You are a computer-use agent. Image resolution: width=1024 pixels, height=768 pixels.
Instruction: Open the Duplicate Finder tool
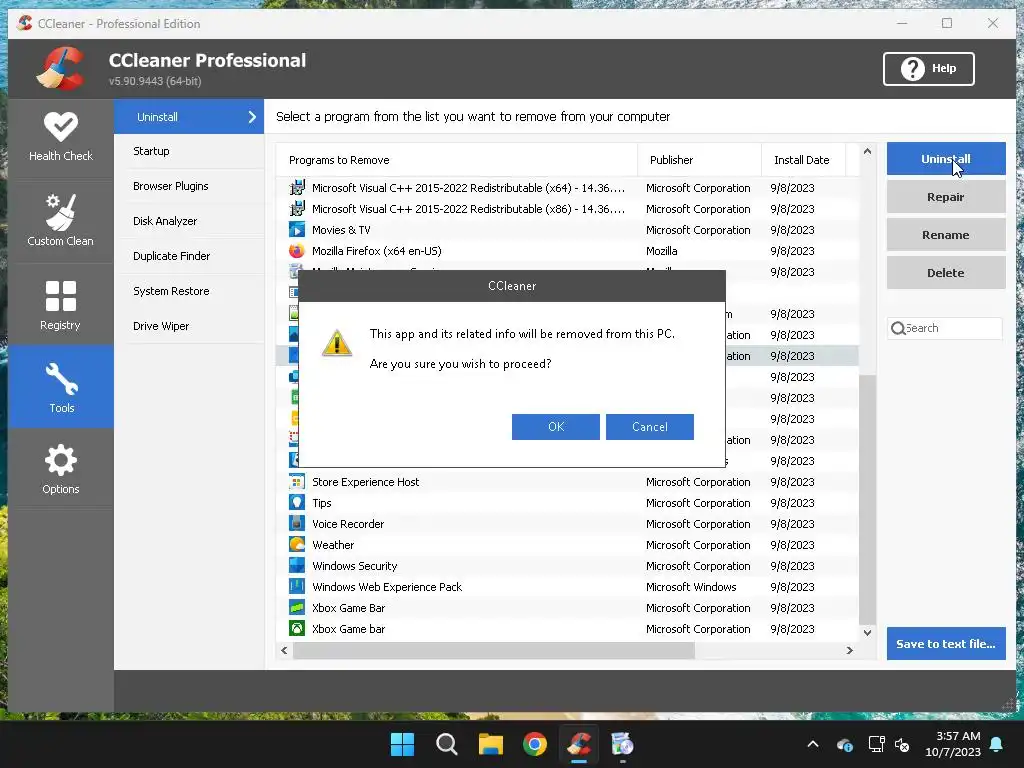pos(189,256)
